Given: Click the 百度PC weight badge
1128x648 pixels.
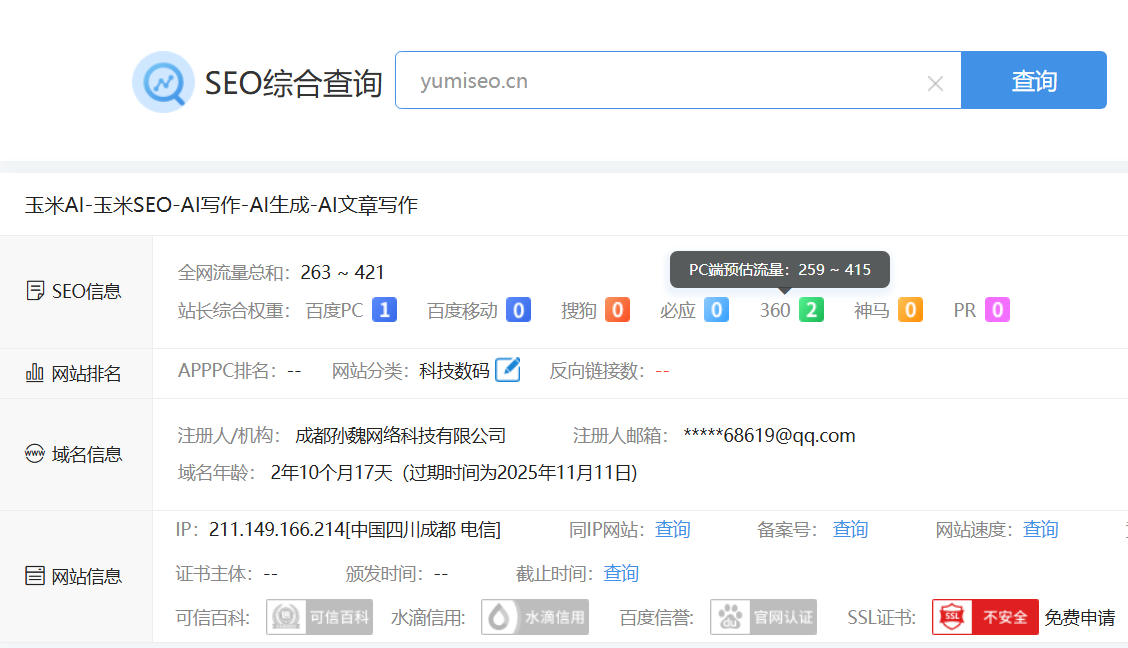Looking at the screenshot, I should click(385, 310).
